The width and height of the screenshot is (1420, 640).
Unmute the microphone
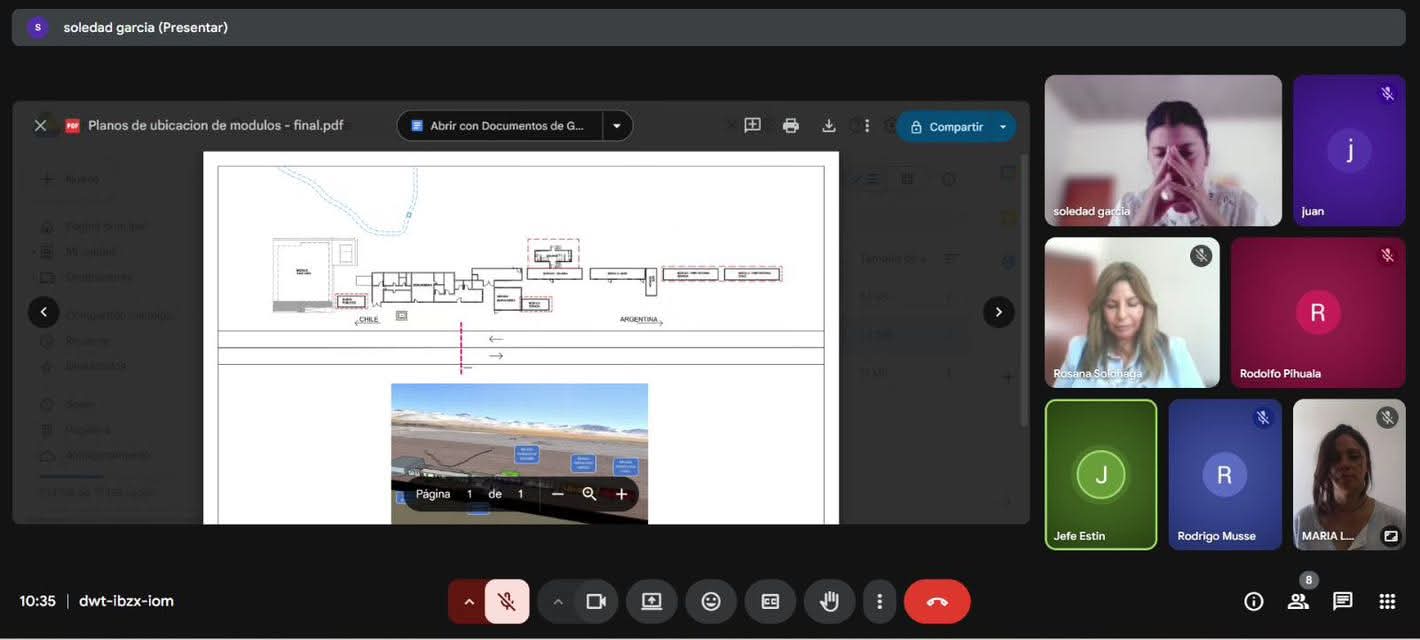[507, 601]
